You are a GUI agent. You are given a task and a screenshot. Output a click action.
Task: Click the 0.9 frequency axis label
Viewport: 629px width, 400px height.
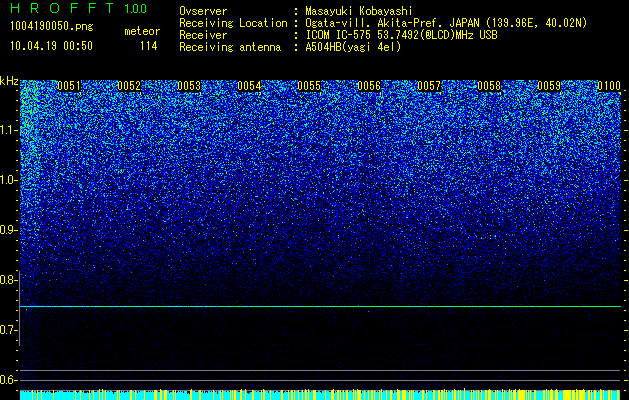tap(9, 230)
